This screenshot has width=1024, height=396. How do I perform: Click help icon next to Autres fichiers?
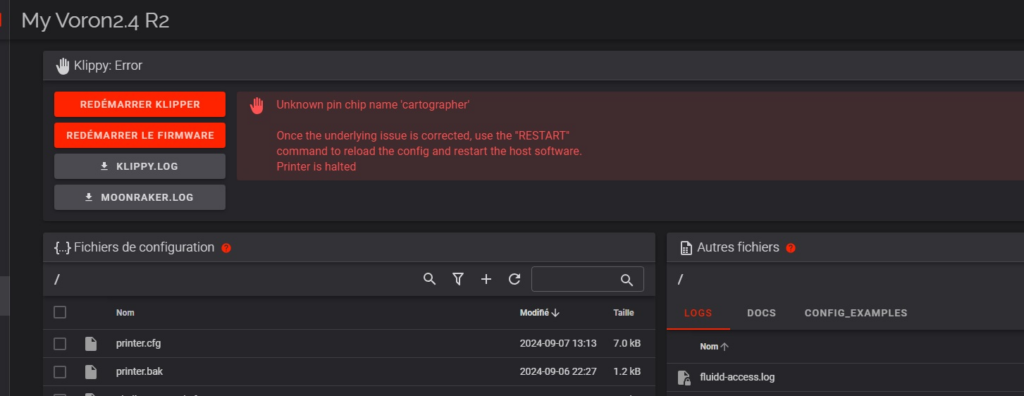[x=790, y=248]
